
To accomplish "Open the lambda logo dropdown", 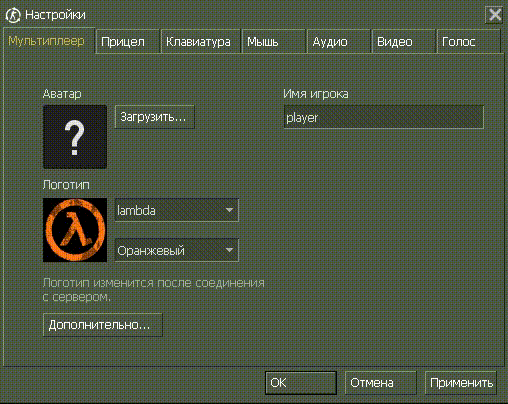I will point(177,210).
